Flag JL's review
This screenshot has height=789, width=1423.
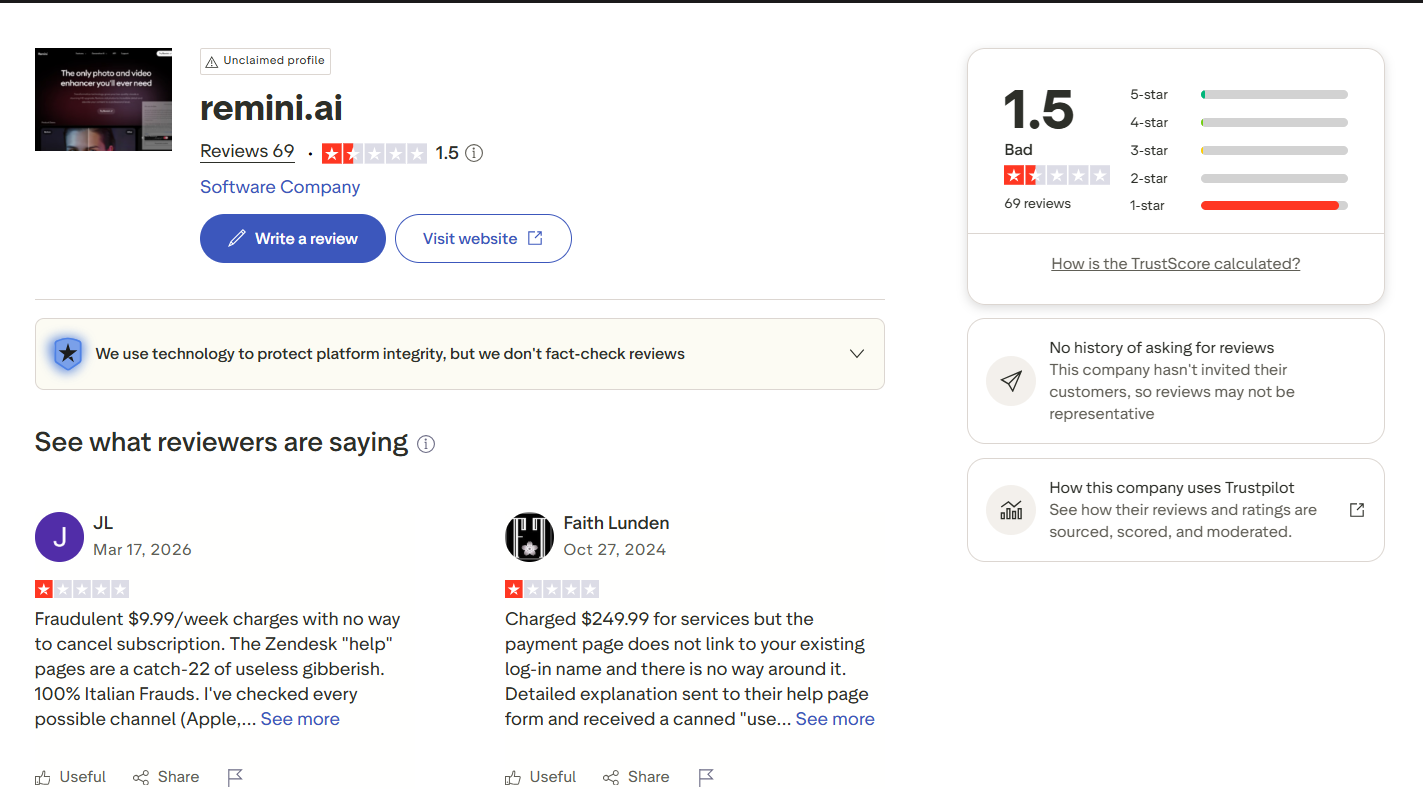pyautogui.click(x=235, y=777)
